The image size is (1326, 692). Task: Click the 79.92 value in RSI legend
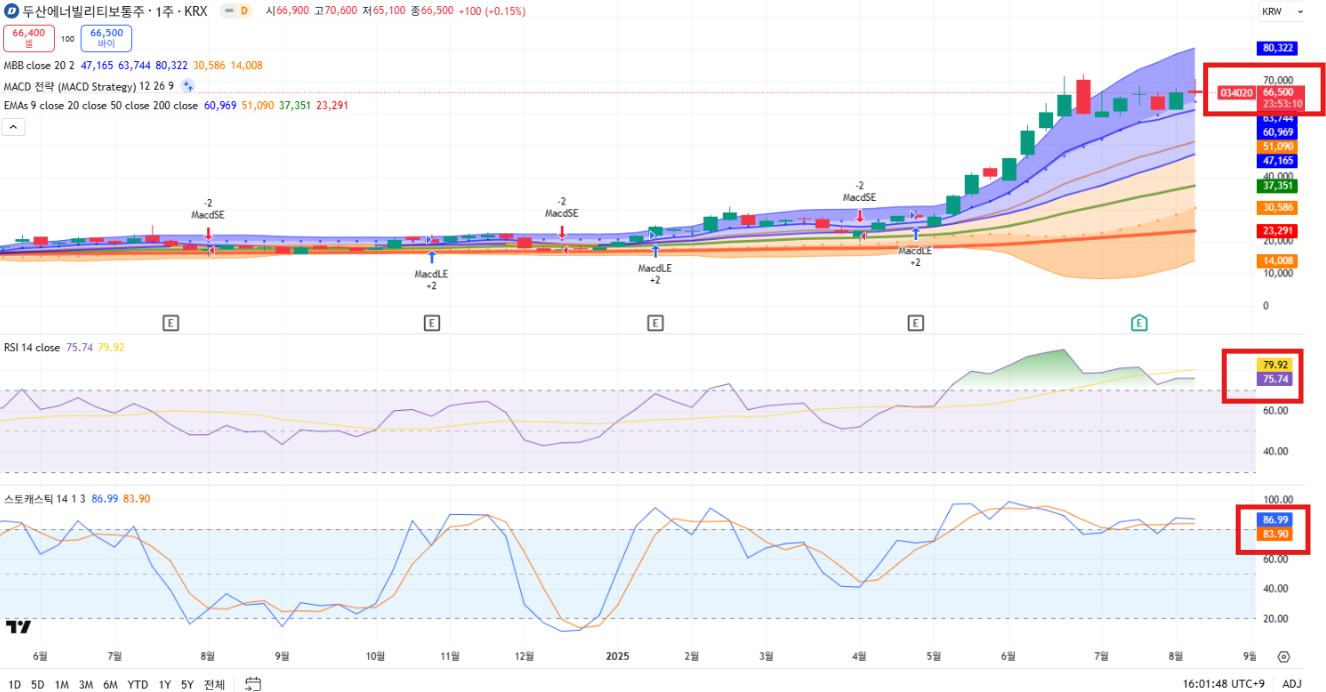tap(111, 348)
